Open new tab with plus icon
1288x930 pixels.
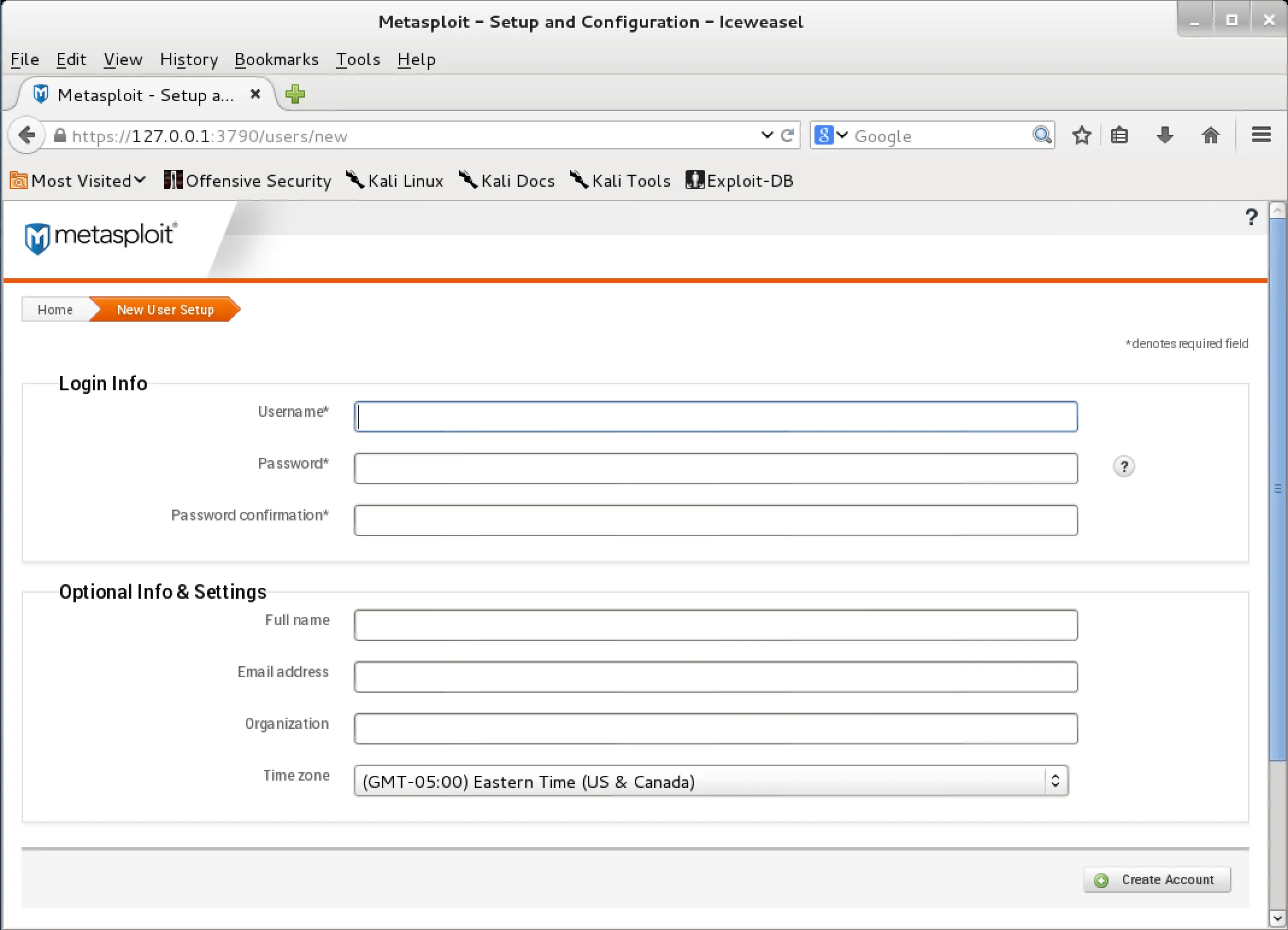click(295, 95)
